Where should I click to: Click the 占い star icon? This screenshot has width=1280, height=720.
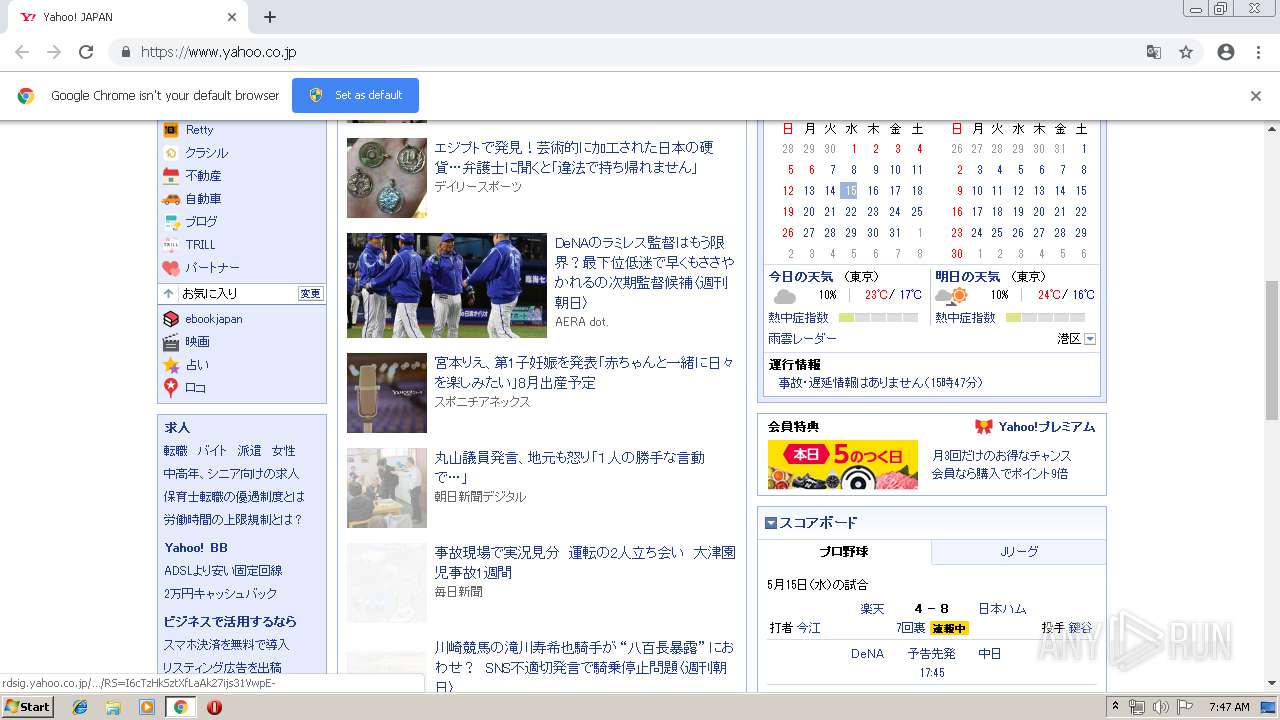pyautogui.click(x=171, y=365)
